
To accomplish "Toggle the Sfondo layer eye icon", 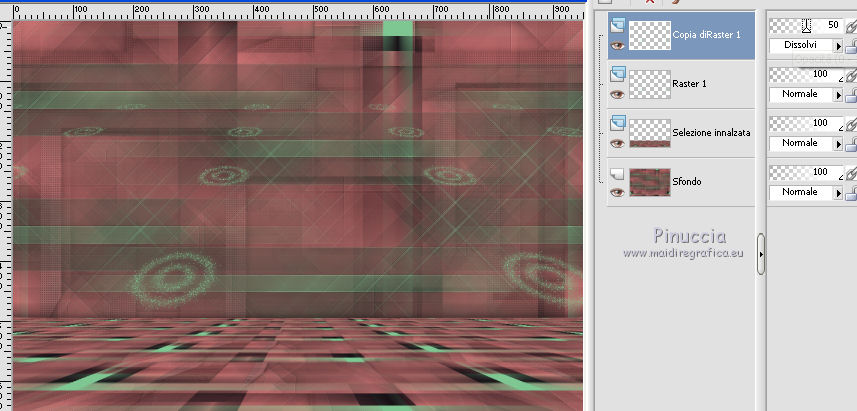I will 618,192.
